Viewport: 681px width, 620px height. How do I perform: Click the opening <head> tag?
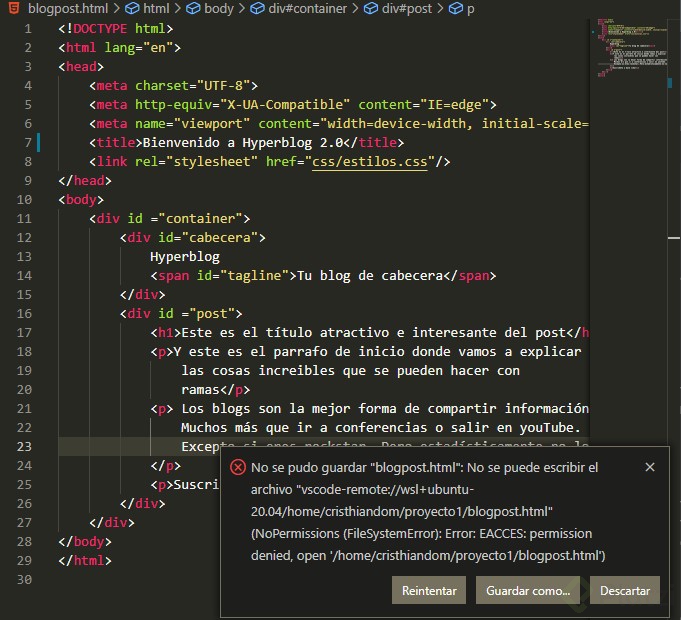(81, 66)
